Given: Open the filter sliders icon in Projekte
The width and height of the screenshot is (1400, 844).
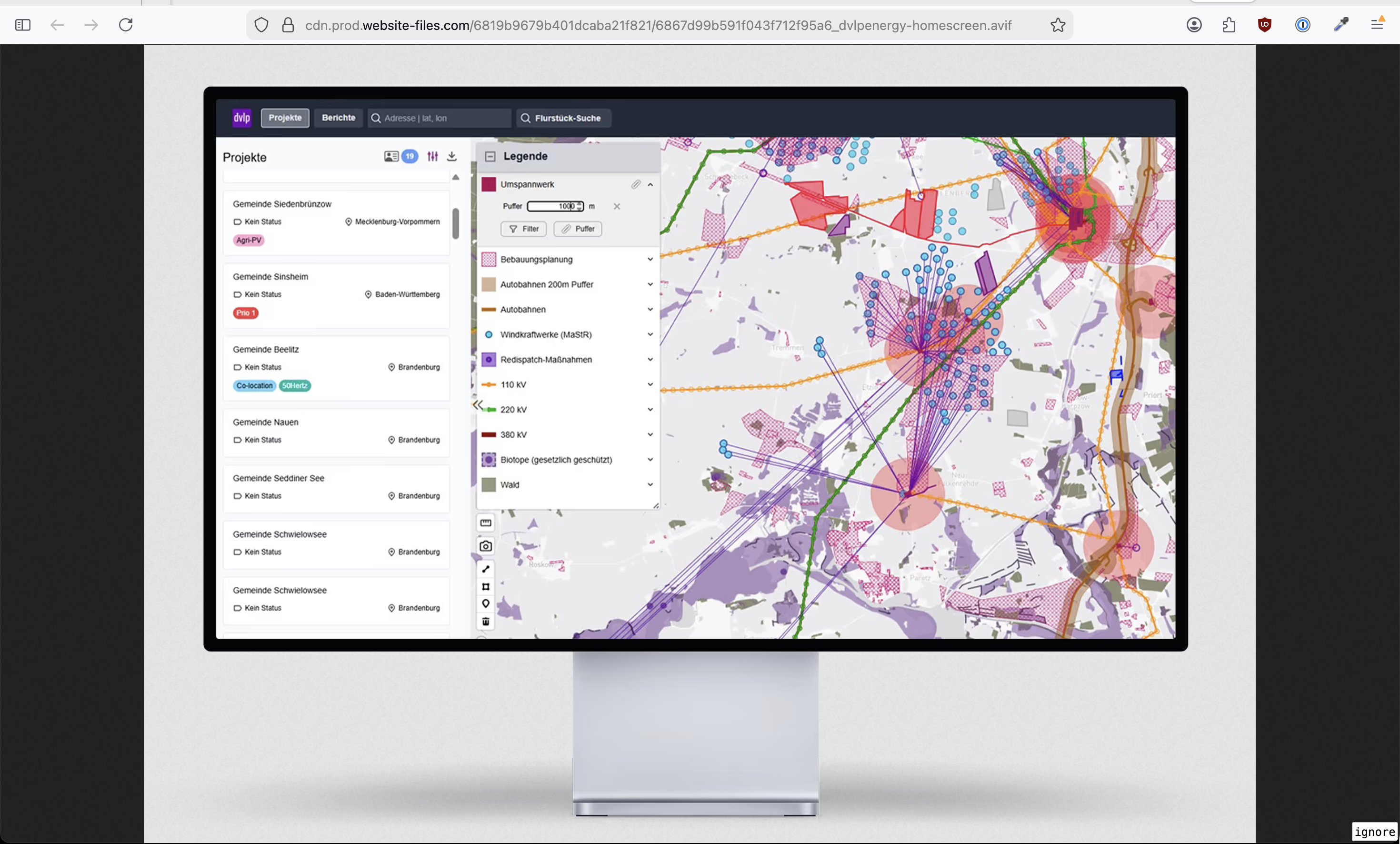Looking at the screenshot, I should [432, 156].
